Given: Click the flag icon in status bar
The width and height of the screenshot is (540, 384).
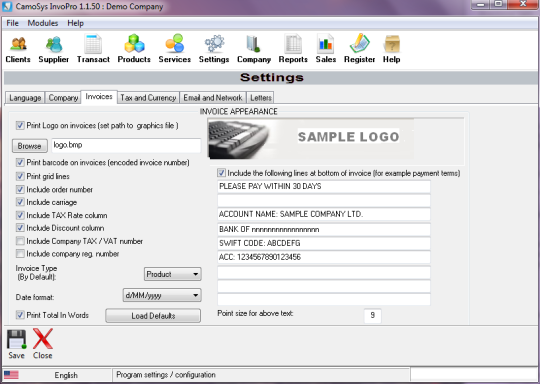Looking at the screenshot, I should pos(11,375).
